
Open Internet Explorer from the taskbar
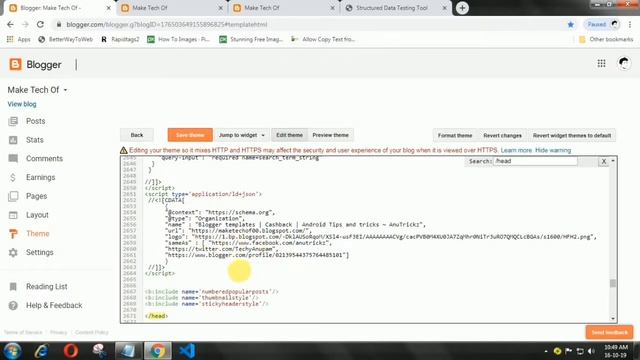[x=41, y=351]
